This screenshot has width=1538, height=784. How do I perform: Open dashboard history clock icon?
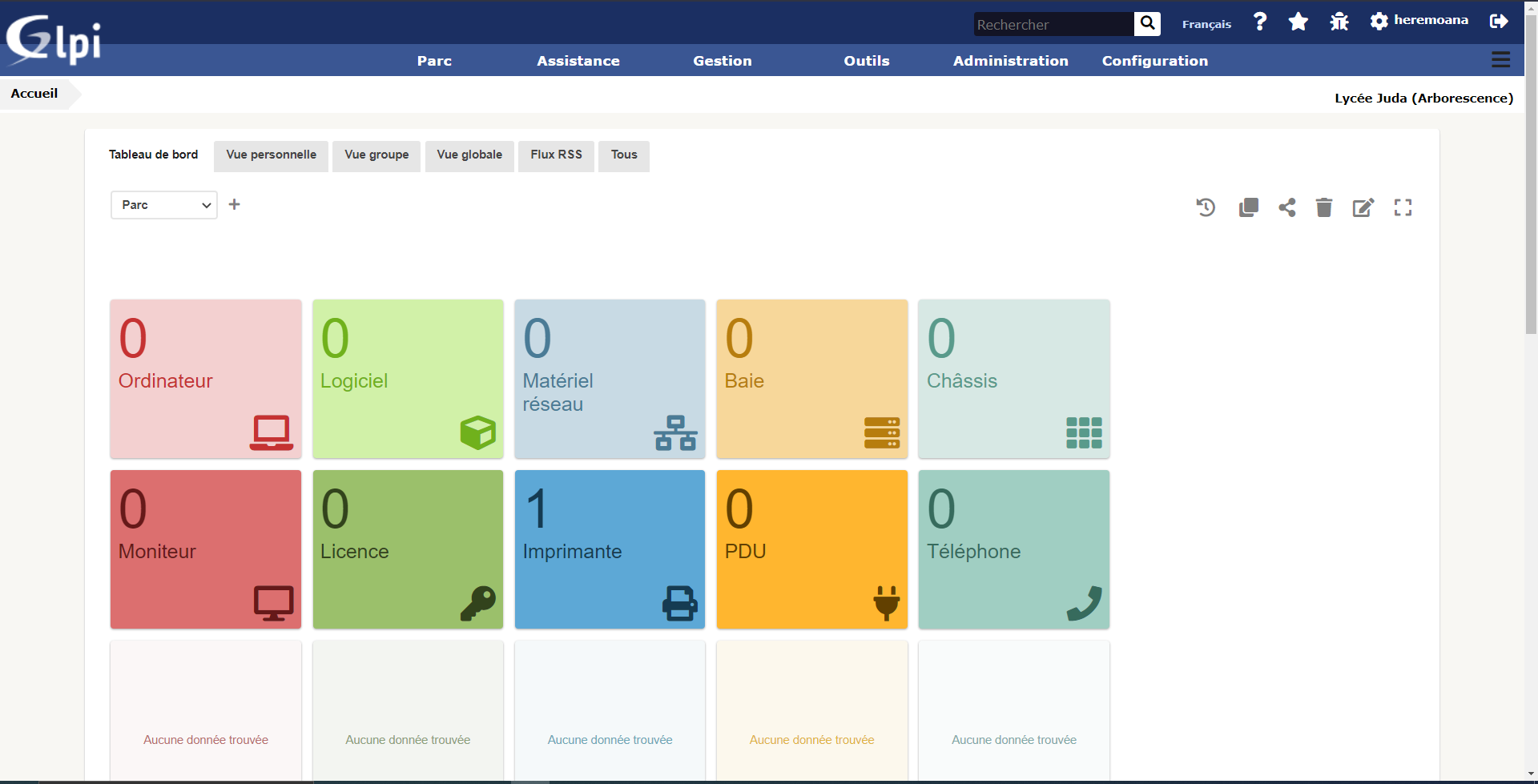tap(1206, 207)
